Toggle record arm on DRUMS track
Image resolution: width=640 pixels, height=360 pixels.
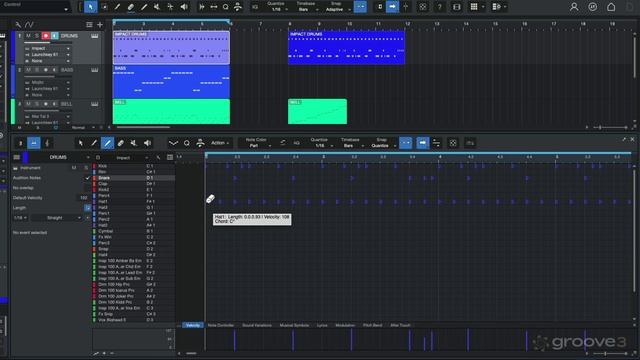46,36
